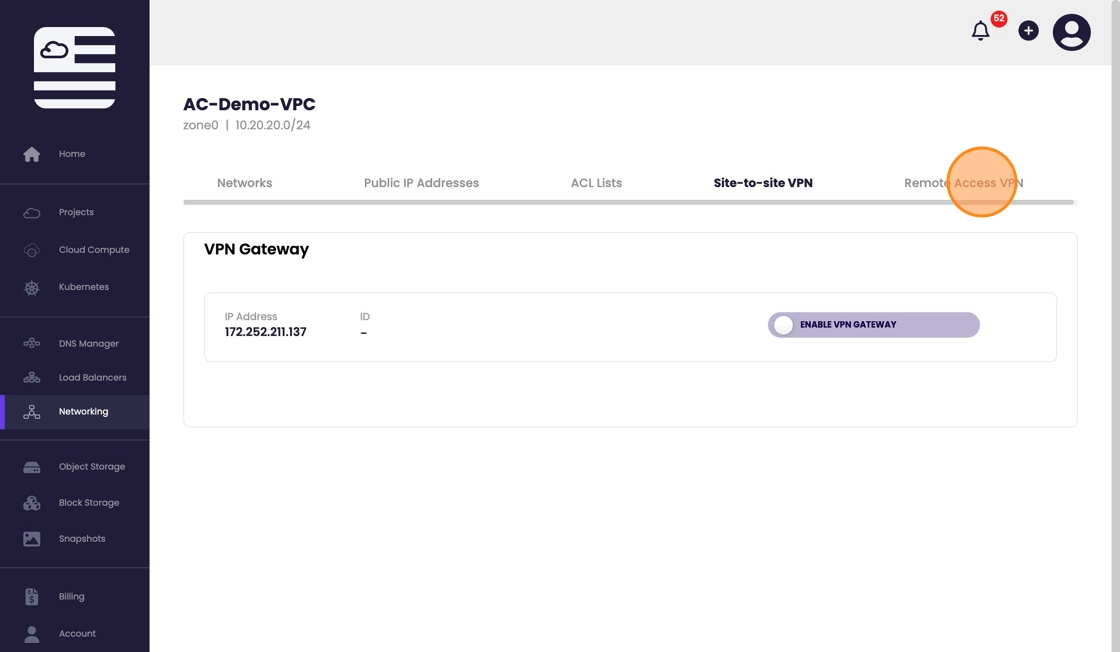
Task: Open DNS Manager from sidebar
Action: tap(88, 344)
